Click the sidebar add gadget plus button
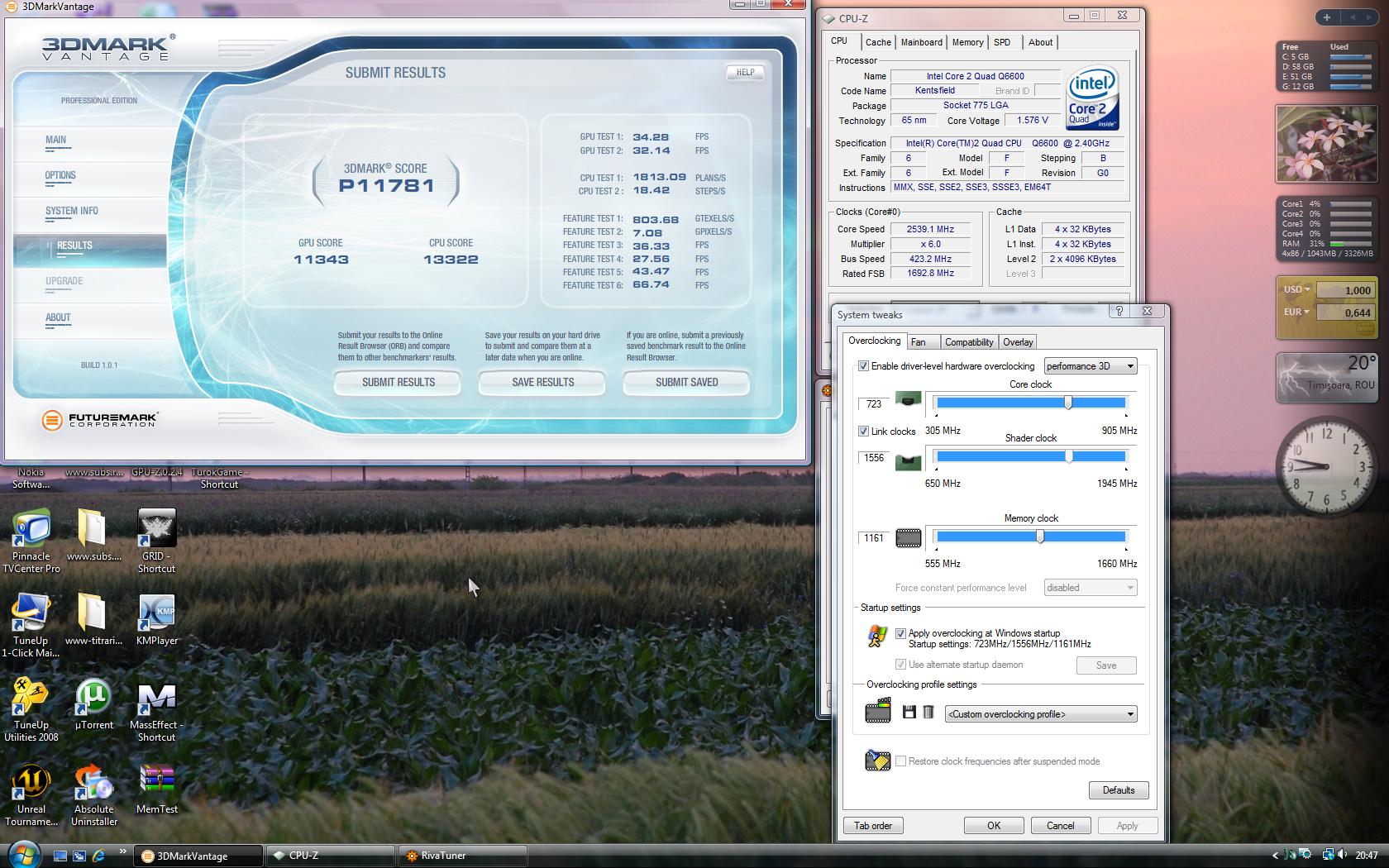Image resolution: width=1389 pixels, height=868 pixels. click(1327, 17)
